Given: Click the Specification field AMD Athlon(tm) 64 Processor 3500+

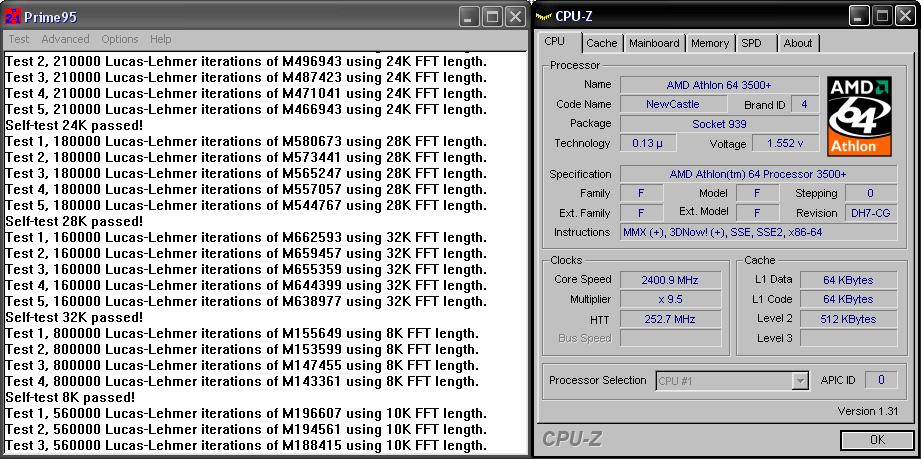Looking at the screenshot, I should 759,175.
